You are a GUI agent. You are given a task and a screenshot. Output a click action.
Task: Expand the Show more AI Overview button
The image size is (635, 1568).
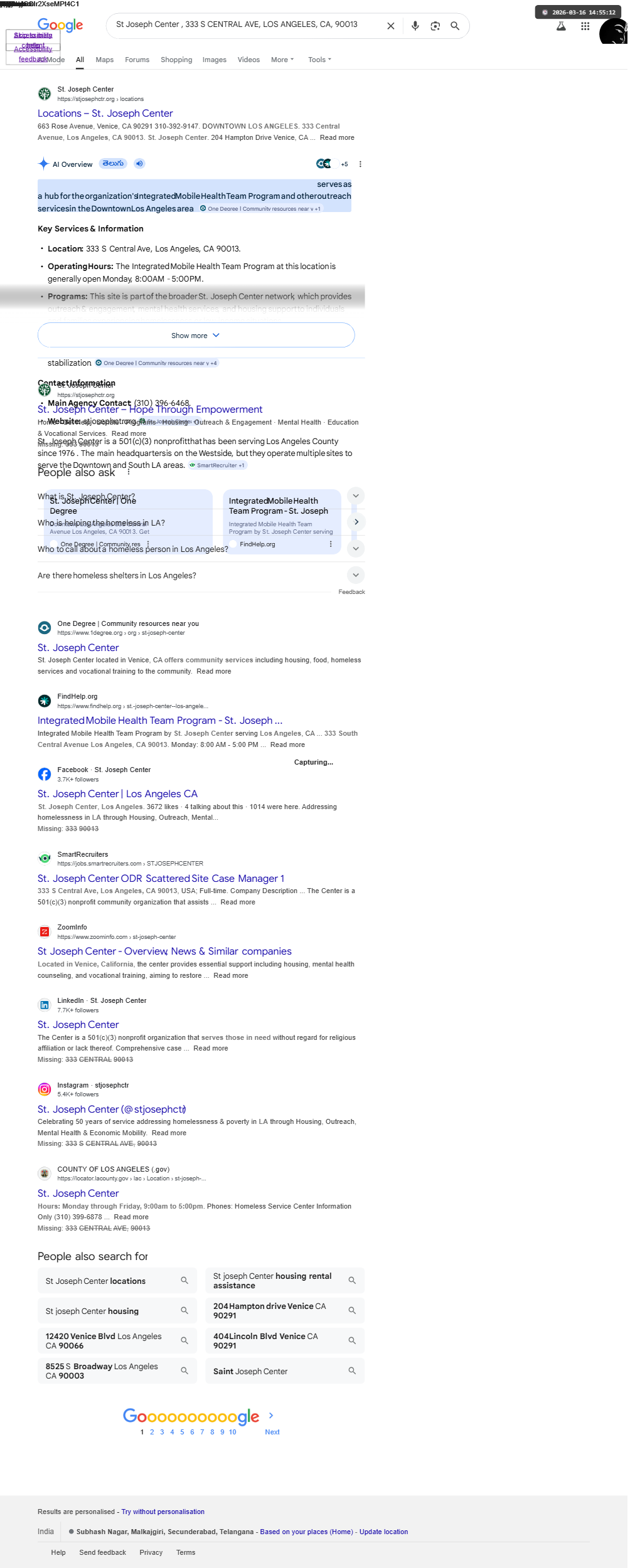196,336
